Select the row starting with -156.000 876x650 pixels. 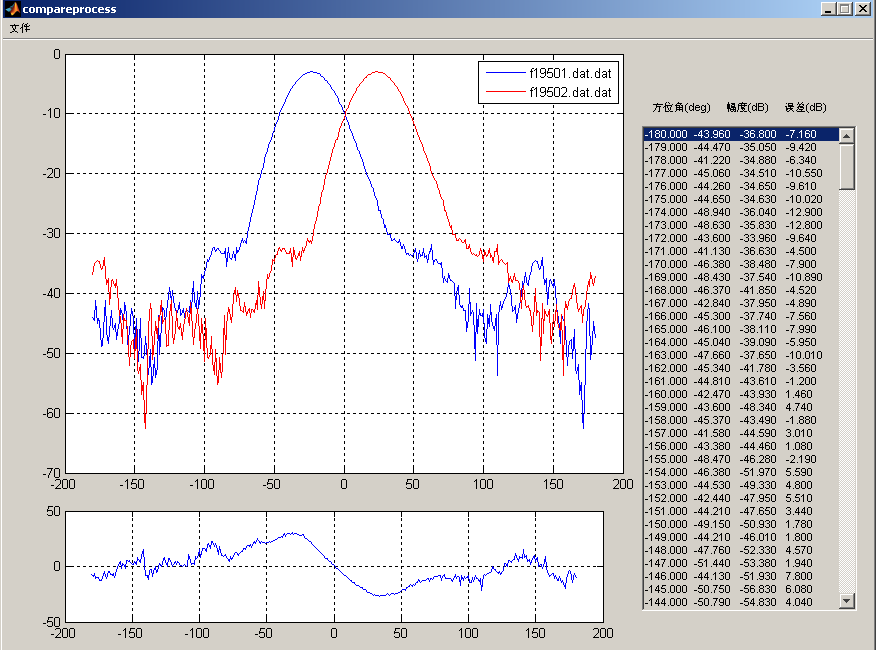pyautogui.click(x=741, y=446)
